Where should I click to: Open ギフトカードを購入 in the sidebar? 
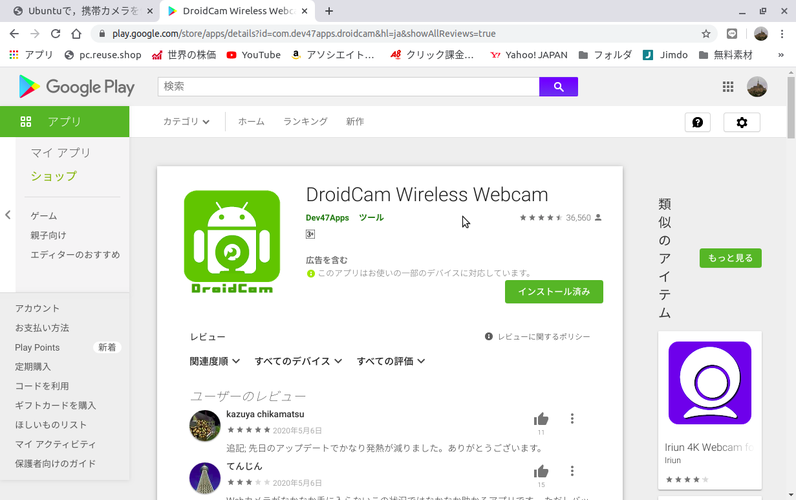[x=55, y=405]
